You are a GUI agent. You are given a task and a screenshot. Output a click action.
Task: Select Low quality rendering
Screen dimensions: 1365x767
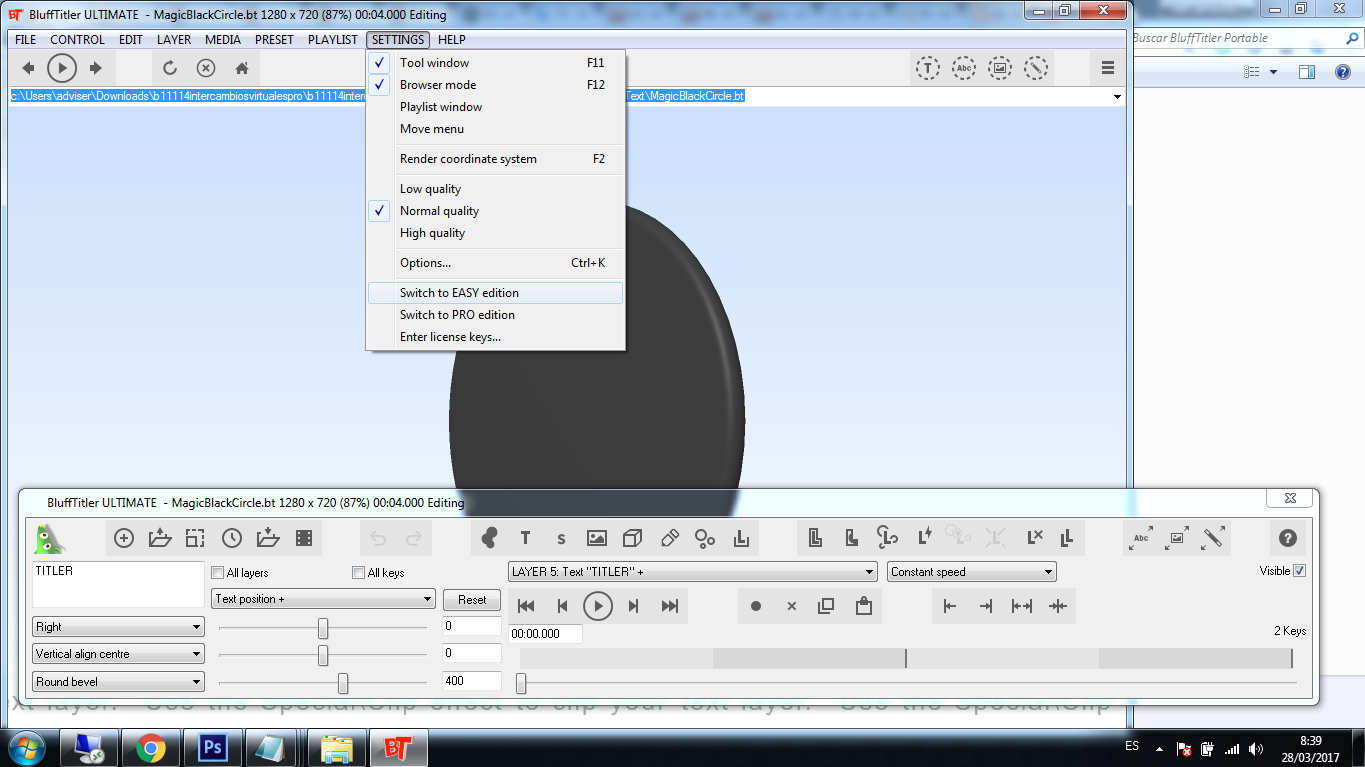(x=496, y=189)
